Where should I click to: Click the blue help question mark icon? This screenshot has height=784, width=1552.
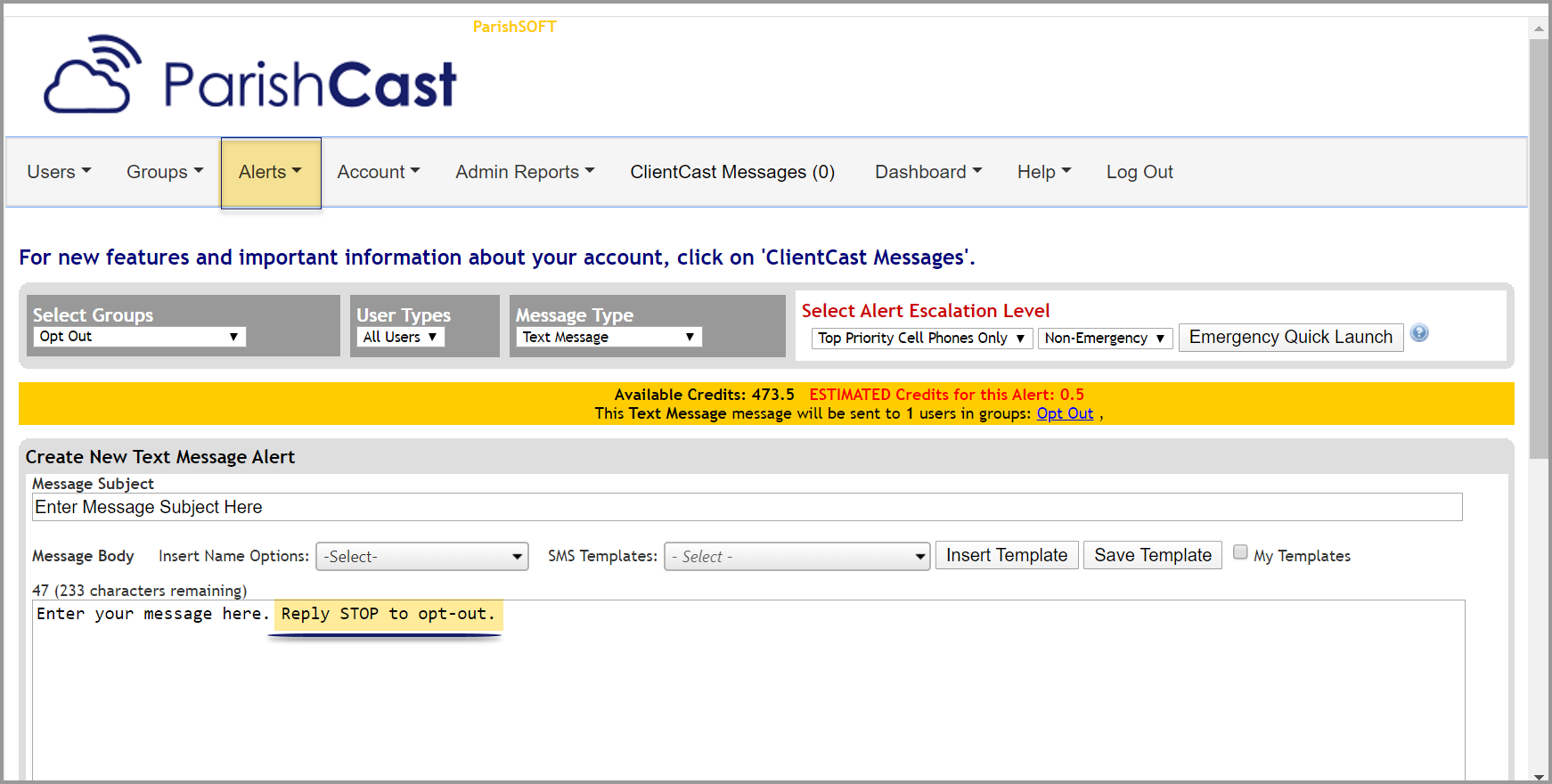[x=1419, y=333]
